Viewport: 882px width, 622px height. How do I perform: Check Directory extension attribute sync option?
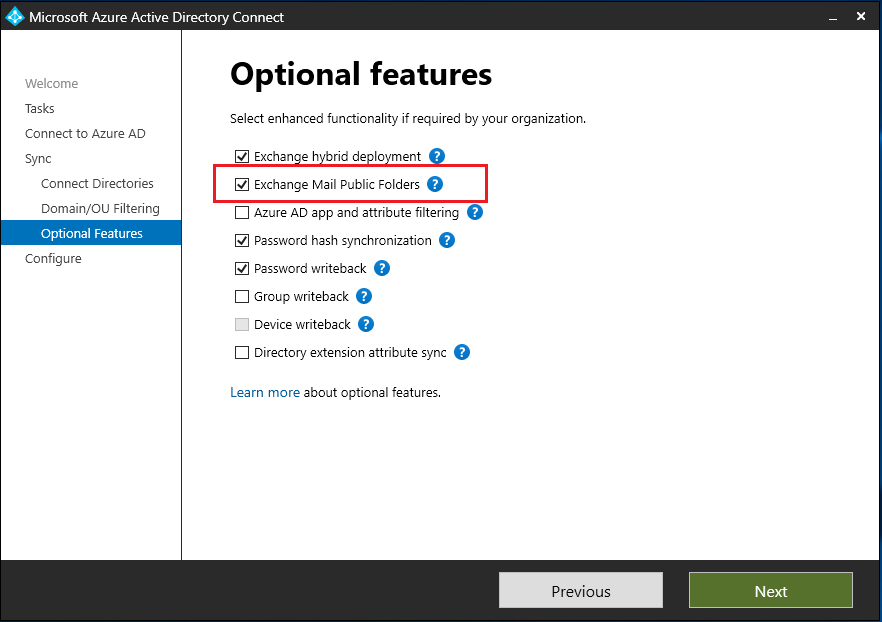click(x=241, y=352)
